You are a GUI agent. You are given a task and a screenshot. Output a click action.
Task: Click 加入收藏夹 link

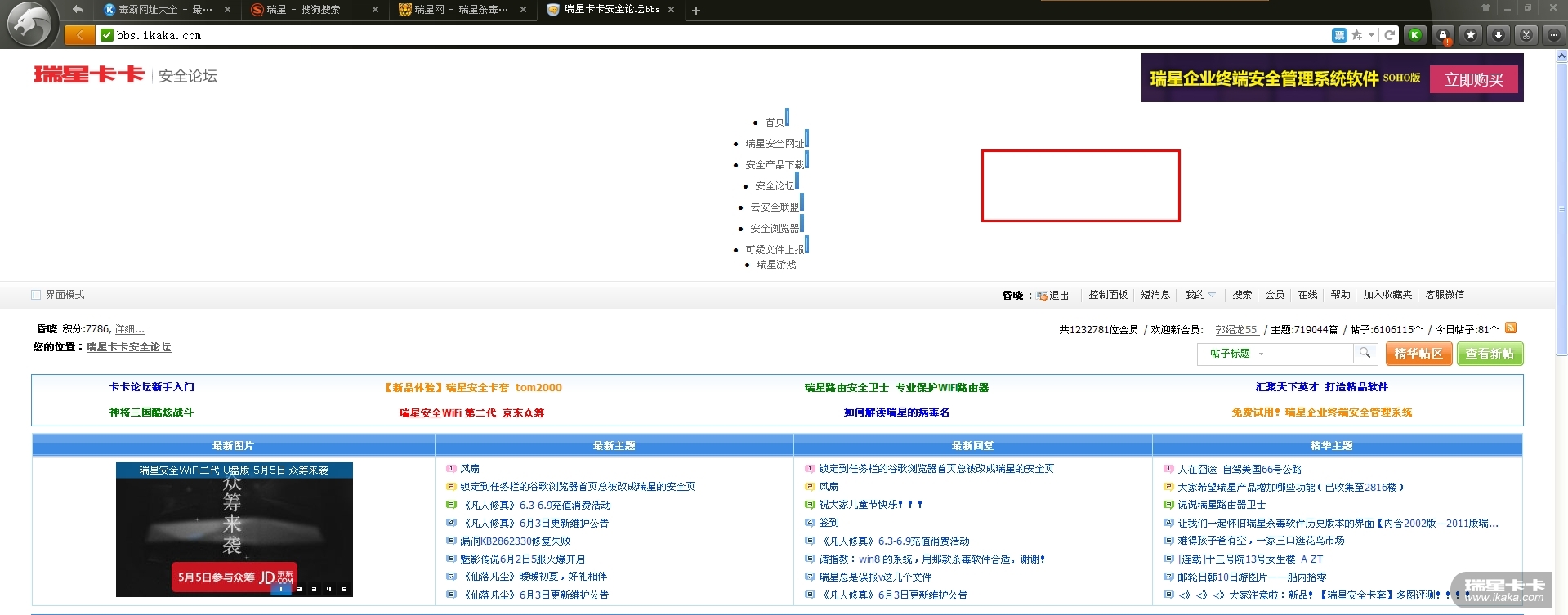coord(1387,295)
